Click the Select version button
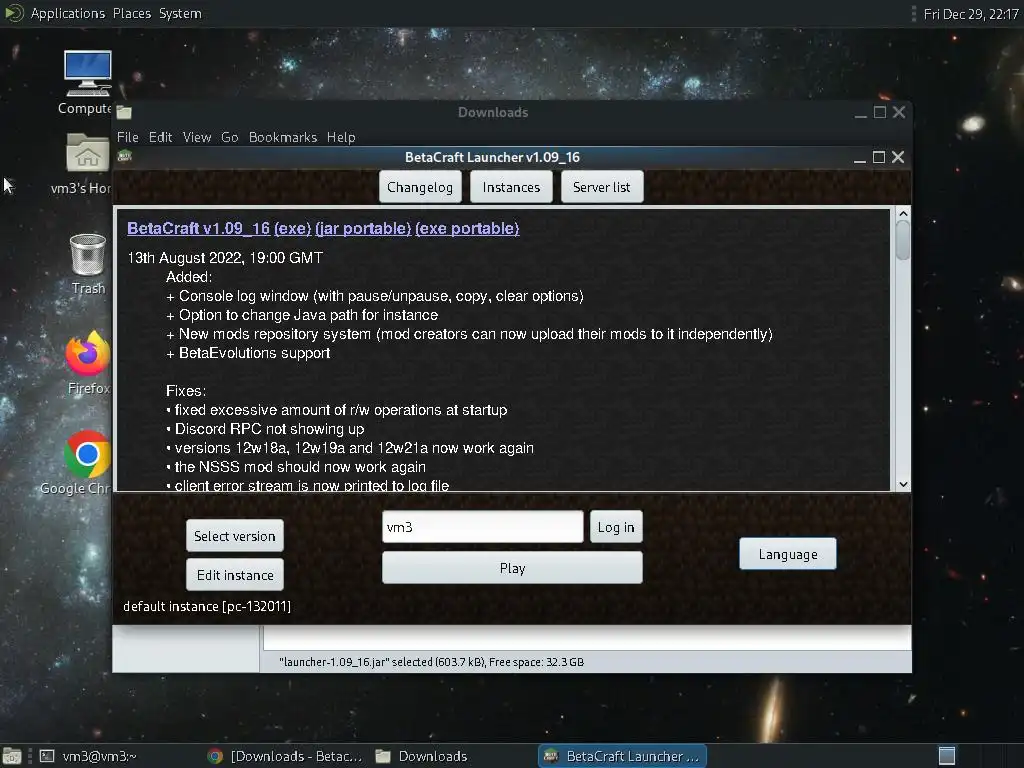This screenshot has height=768, width=1024. pos(234,536)
